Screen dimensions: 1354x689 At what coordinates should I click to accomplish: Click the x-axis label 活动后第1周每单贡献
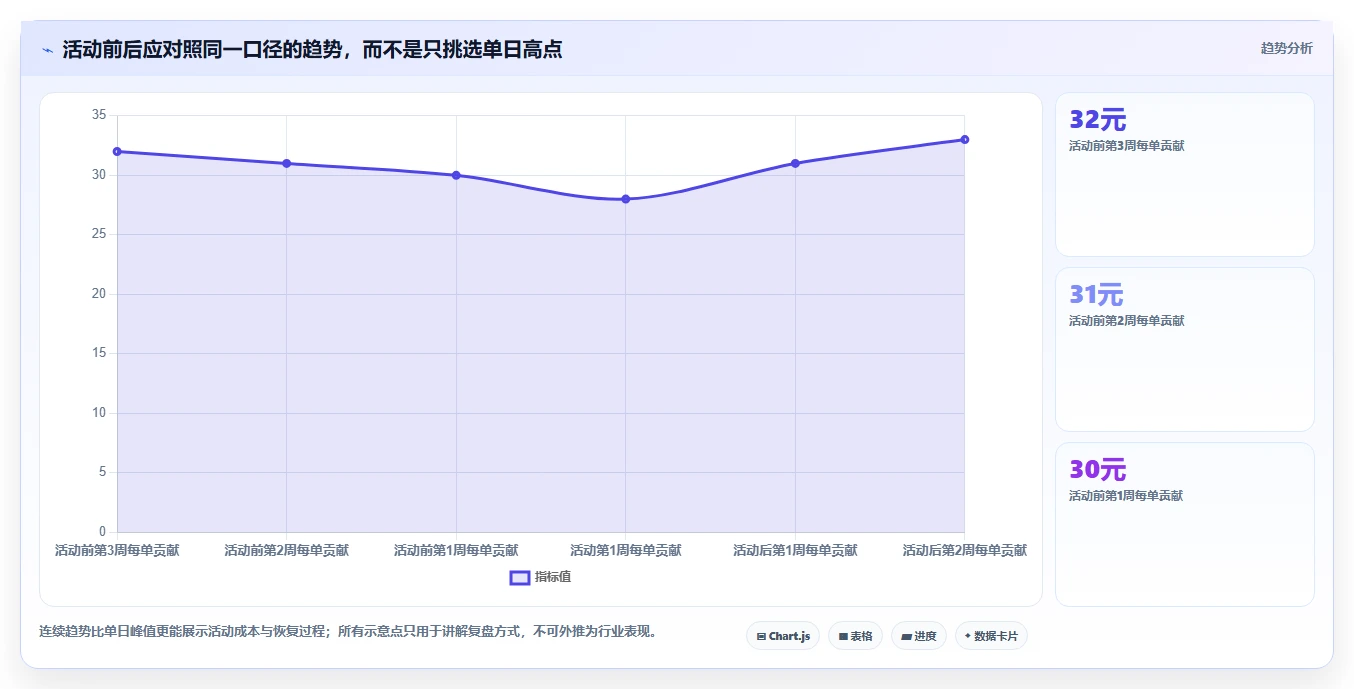tap(795, 550)
